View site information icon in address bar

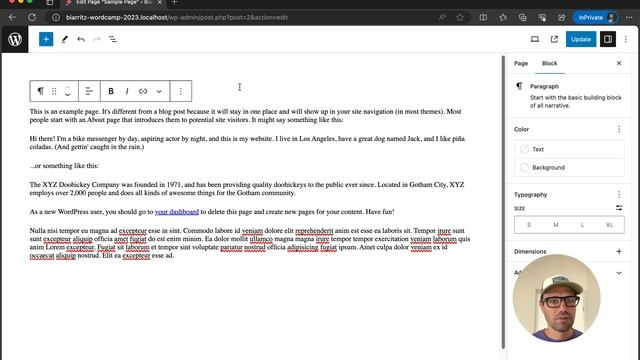[56, 17]
